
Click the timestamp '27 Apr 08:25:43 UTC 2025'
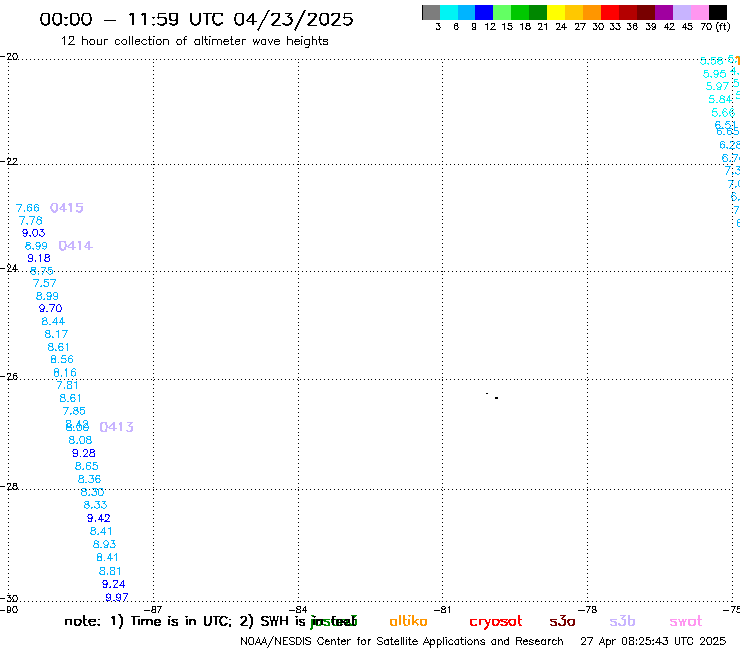pos(653,642)
